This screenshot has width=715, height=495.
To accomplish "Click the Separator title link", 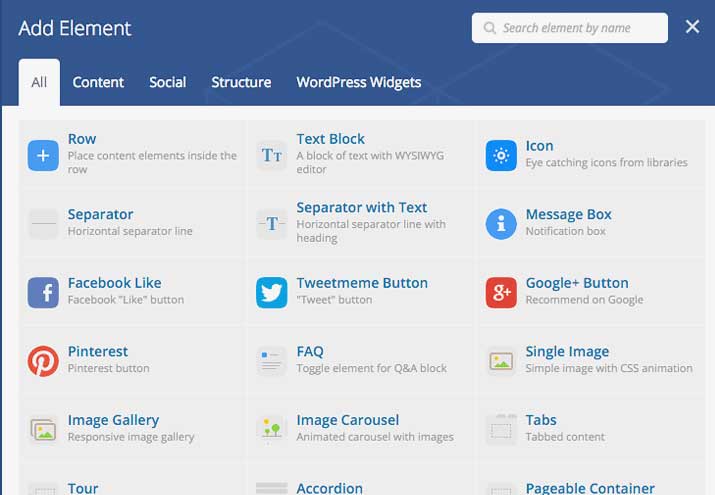I will coord(100,214).
